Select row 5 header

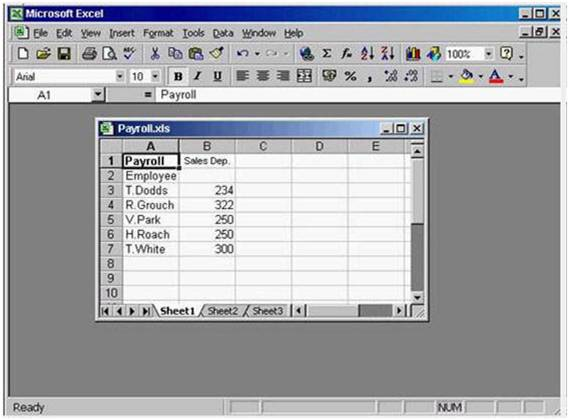point(111,220)
